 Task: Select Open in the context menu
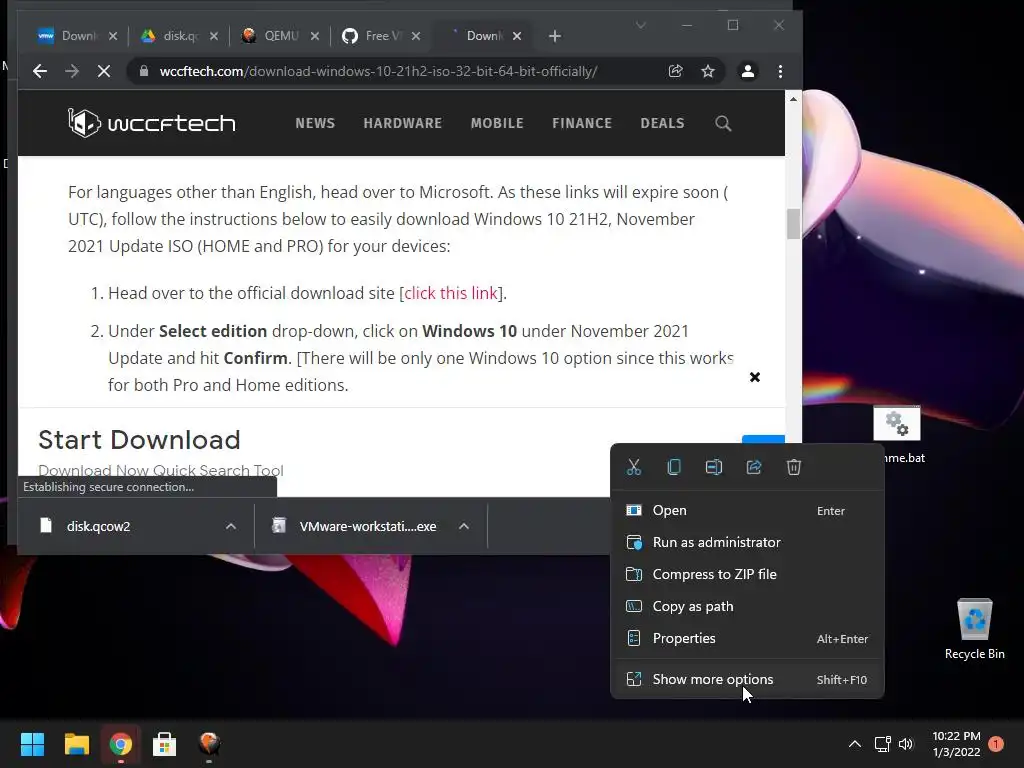(x=747, y=510)
